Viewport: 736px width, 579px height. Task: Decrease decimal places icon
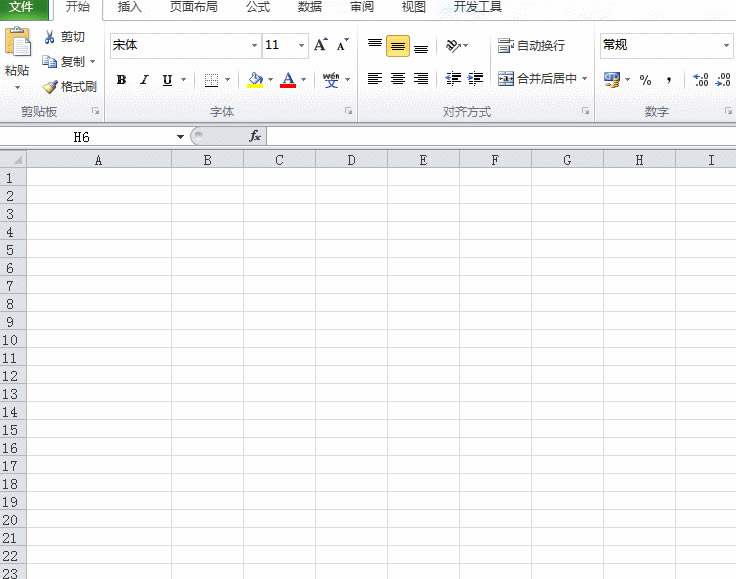coord(723,80)
